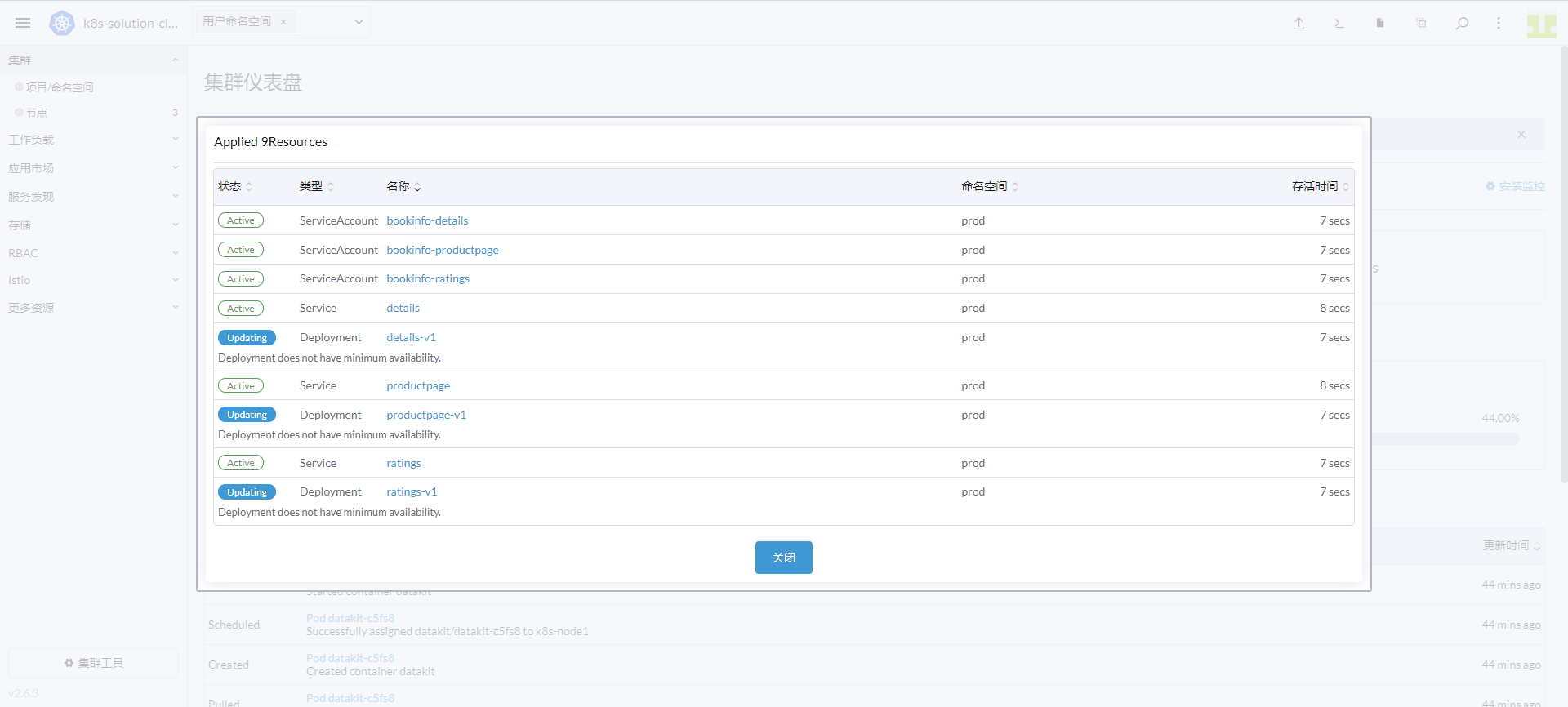
Task: Open the resource search icon
Action: (1462, 23)
